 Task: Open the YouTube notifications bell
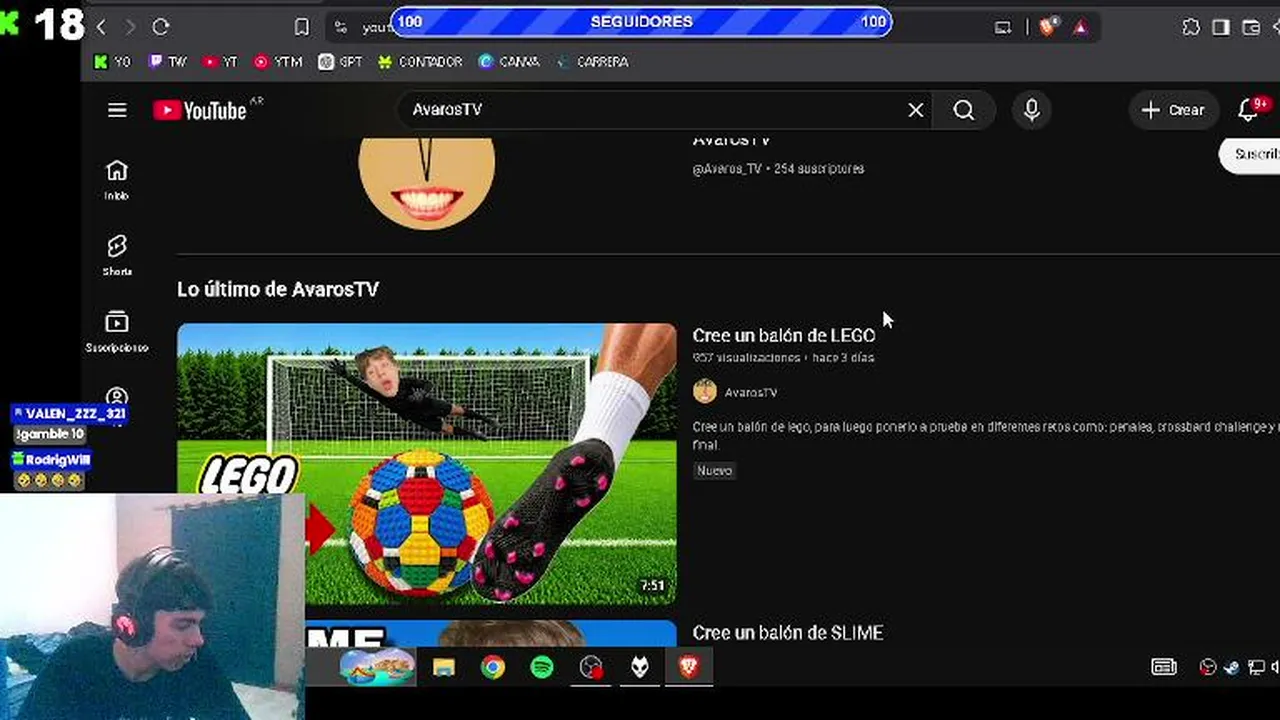1248,110
